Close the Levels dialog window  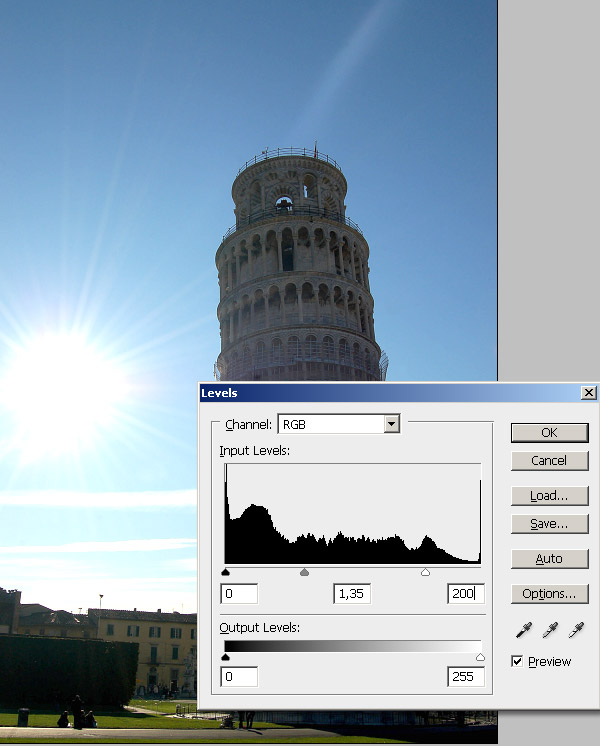589,393
